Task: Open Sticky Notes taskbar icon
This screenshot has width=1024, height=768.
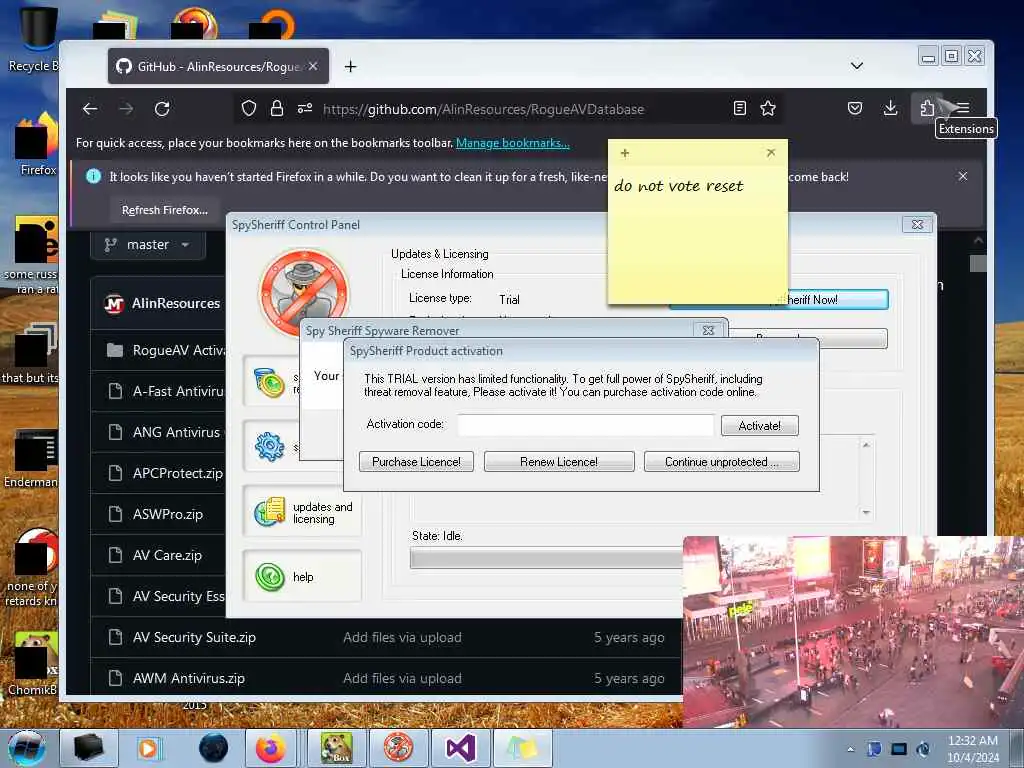Action: (x=522, y=748)
